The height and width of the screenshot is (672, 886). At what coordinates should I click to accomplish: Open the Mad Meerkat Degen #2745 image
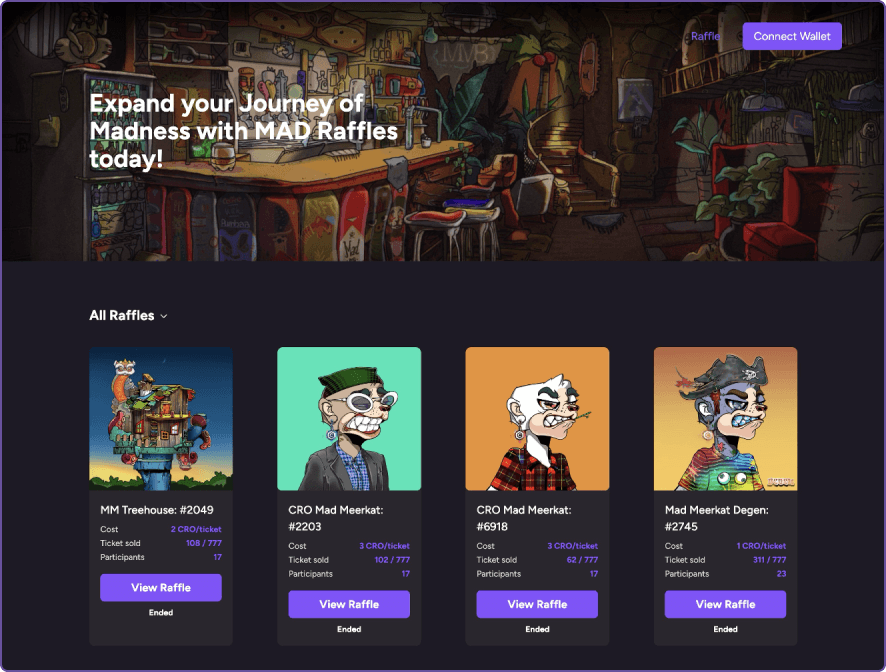pyautogui.click(x=726, y=419)
